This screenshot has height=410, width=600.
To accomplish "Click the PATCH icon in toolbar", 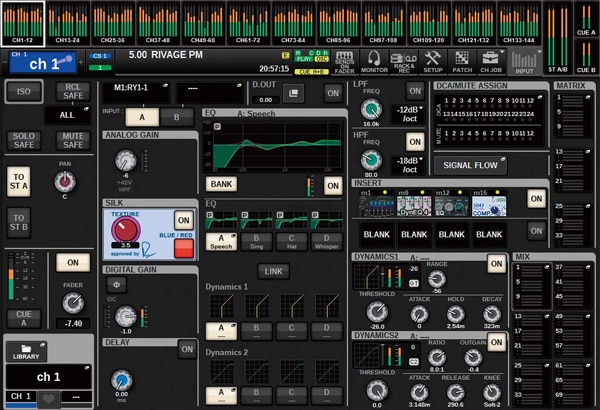I will 461,61.
